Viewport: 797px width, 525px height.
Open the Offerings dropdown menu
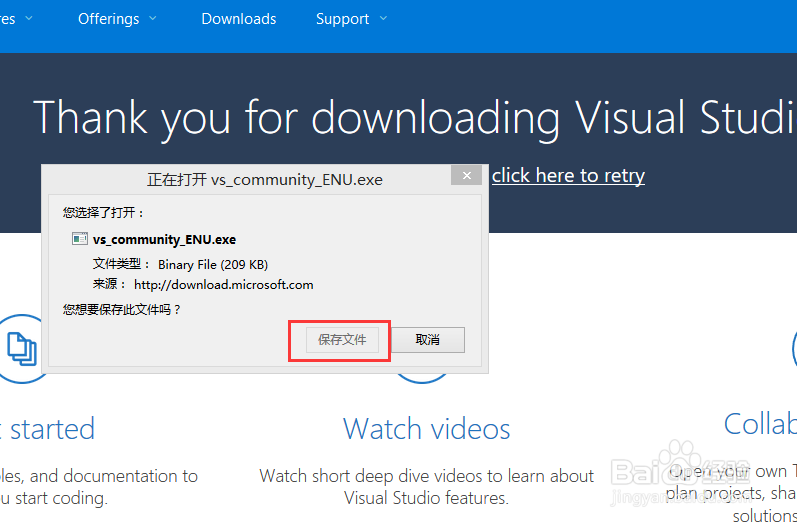pyautogui.click(x=117, y=19)
